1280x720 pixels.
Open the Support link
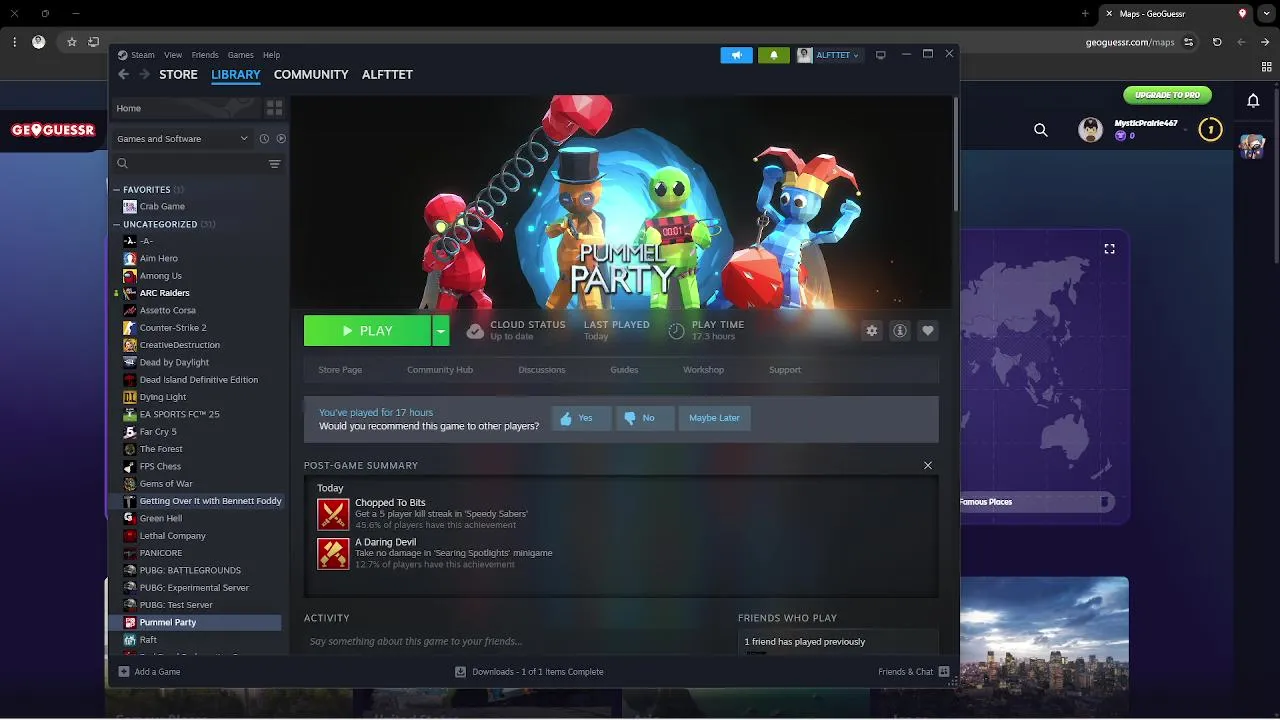tap(785, 370)
